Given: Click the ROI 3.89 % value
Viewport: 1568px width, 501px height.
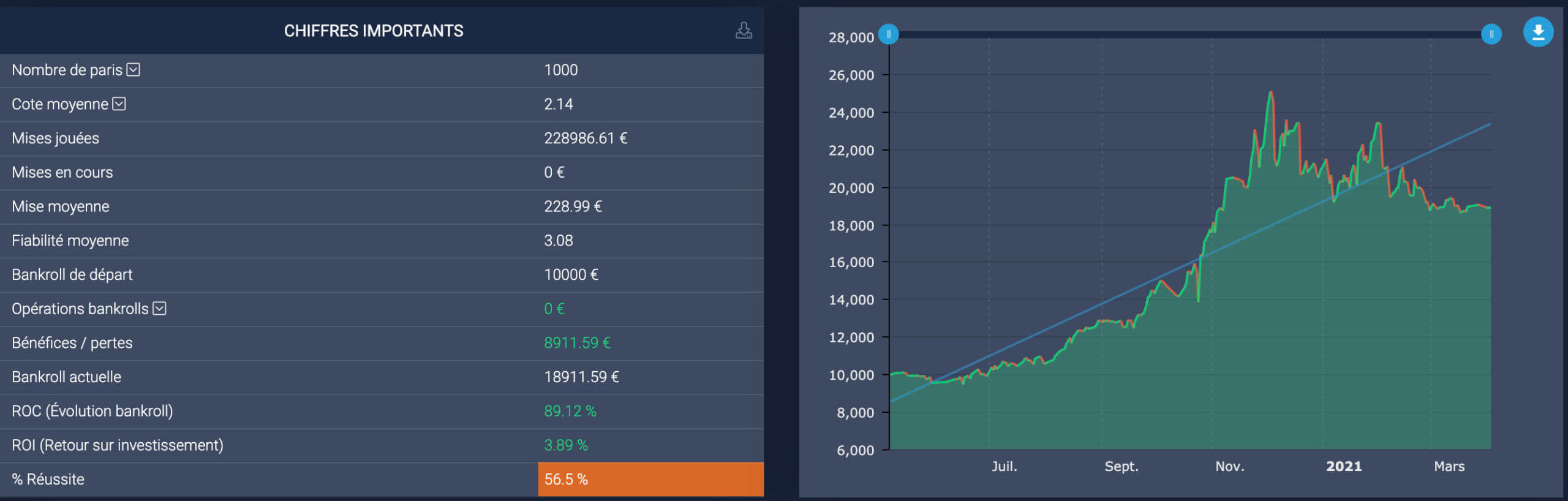Looking at the screenshot, I should [x=565, y=445].
